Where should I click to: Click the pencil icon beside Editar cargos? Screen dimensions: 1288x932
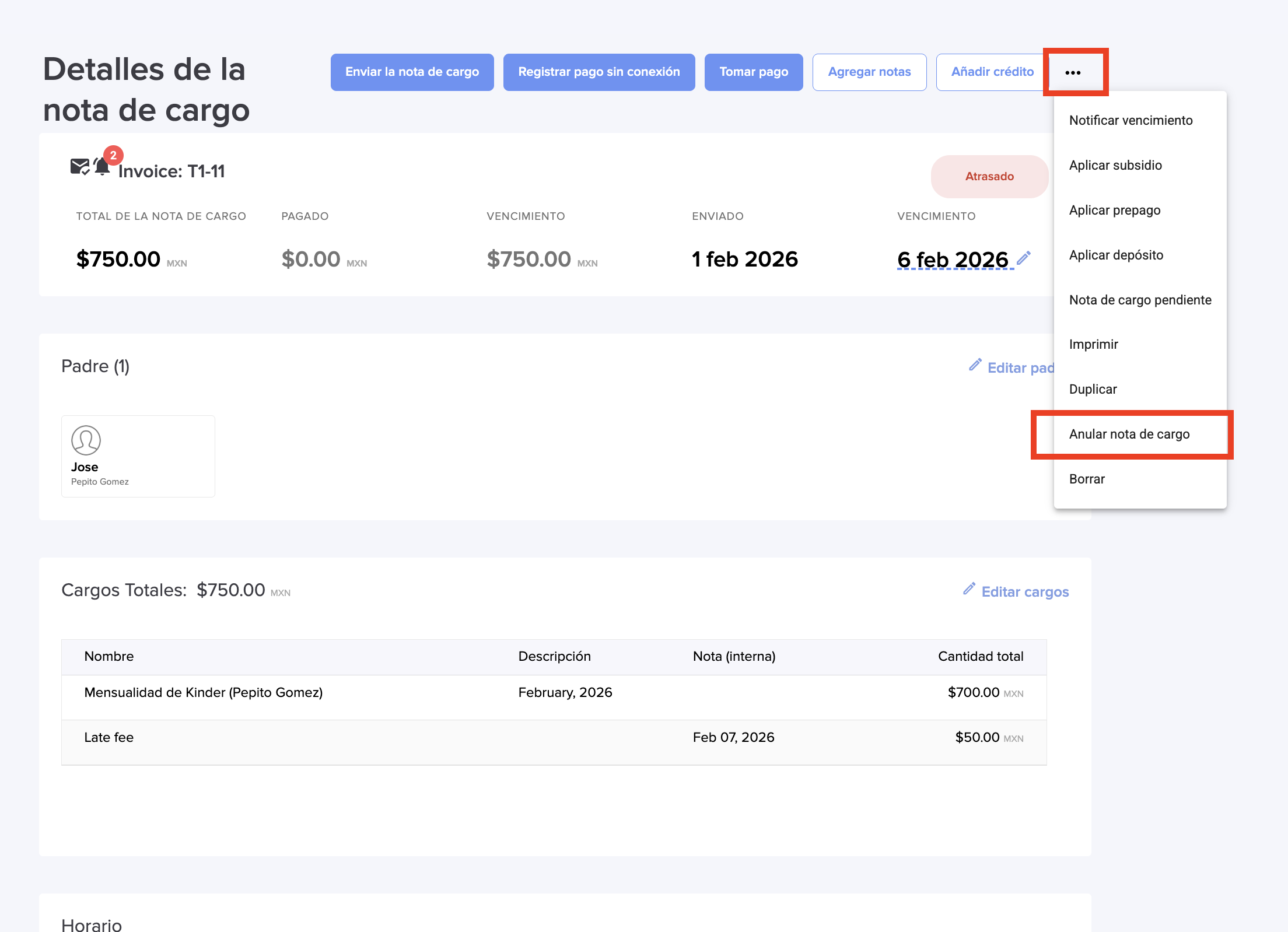pyautogui.click(x=969, y=589)
